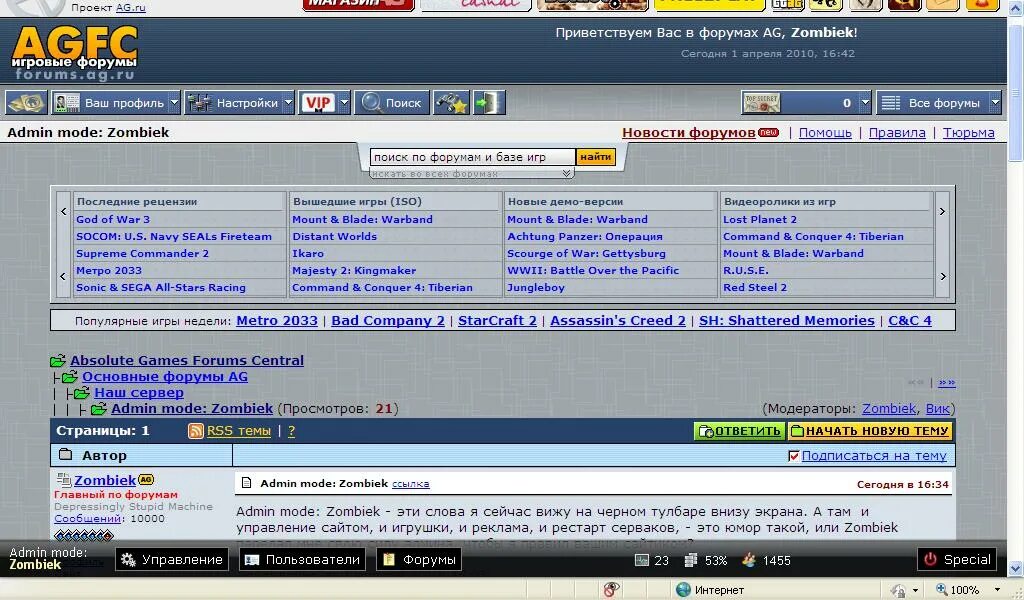Focus the forum and game search field
The height and width of the screenshot is (600, 1024).
[x=472, y=157]
